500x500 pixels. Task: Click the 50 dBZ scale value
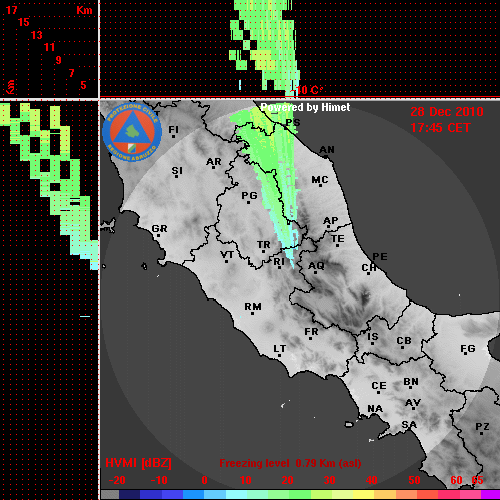pyautogui.click(x=414, y=480)
